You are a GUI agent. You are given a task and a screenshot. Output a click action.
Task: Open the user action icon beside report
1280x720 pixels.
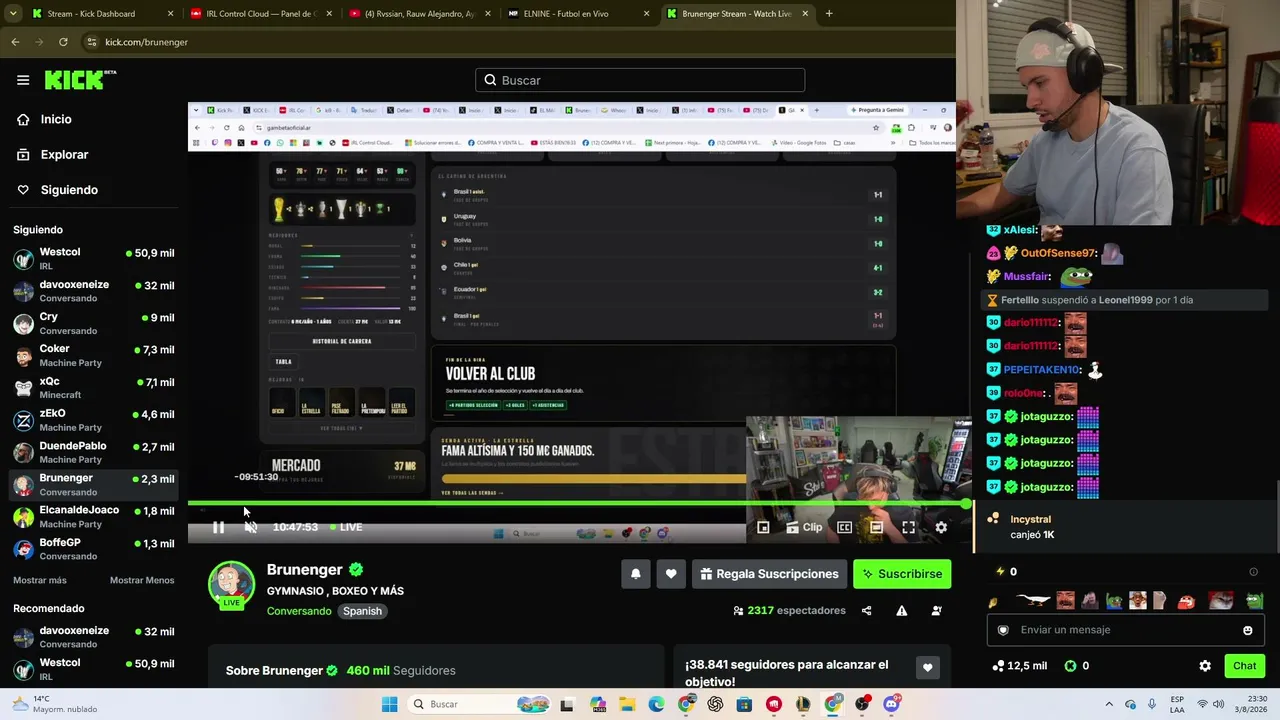pyautogui.click(x=936, y=610)
